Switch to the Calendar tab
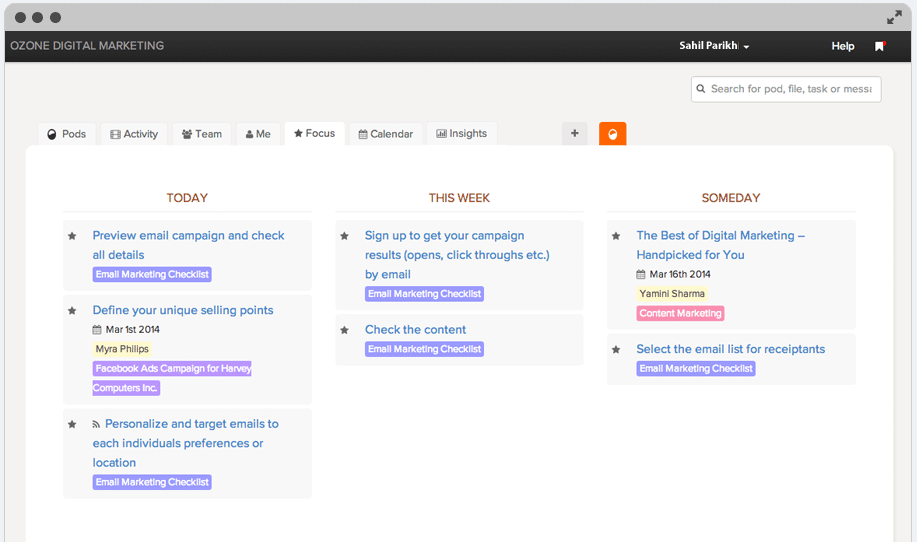 pyautogui.click(x=385, y=134)
